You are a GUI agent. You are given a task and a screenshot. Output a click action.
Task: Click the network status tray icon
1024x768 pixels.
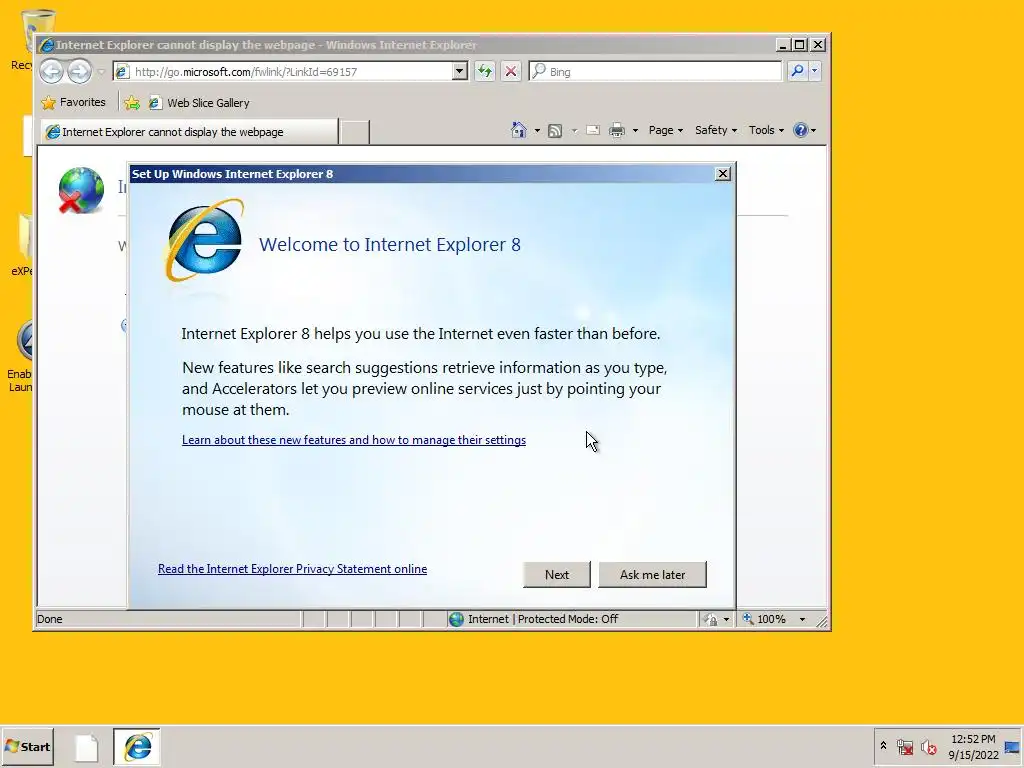(904, 746)
